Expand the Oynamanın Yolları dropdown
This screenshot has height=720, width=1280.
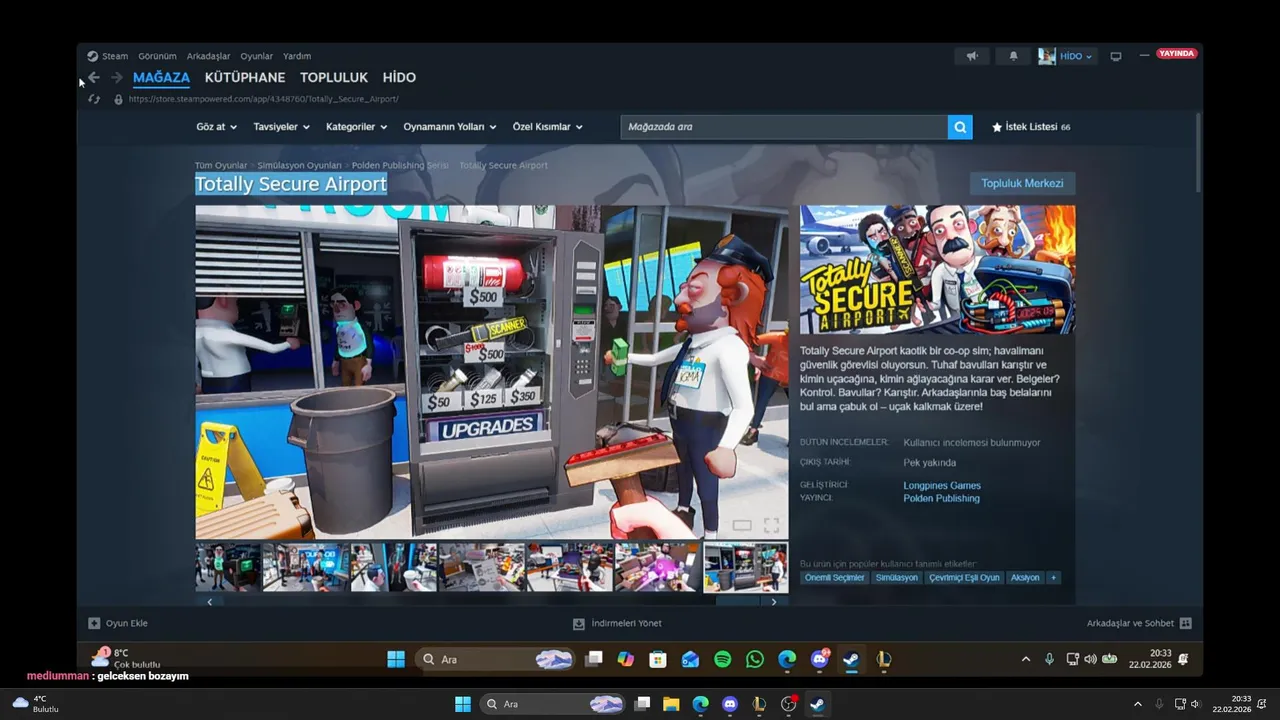click(x=449, y=127)
